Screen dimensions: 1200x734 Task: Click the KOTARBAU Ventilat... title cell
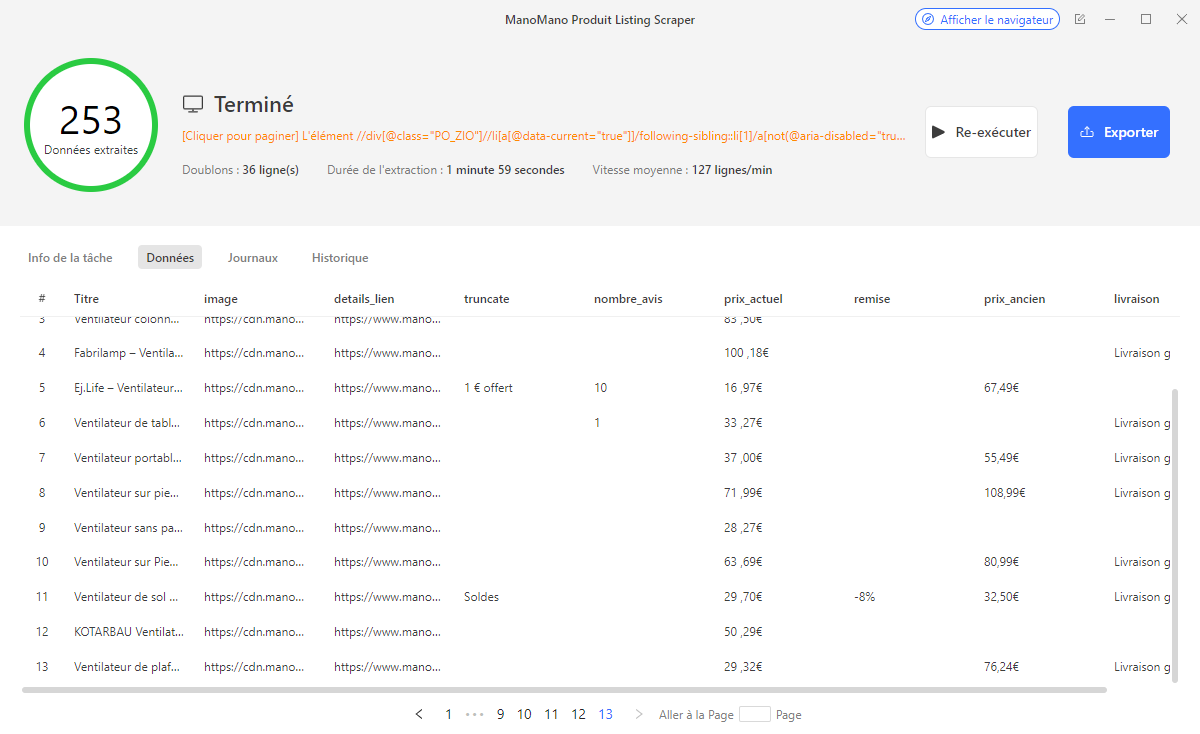[x=129, y=632]
